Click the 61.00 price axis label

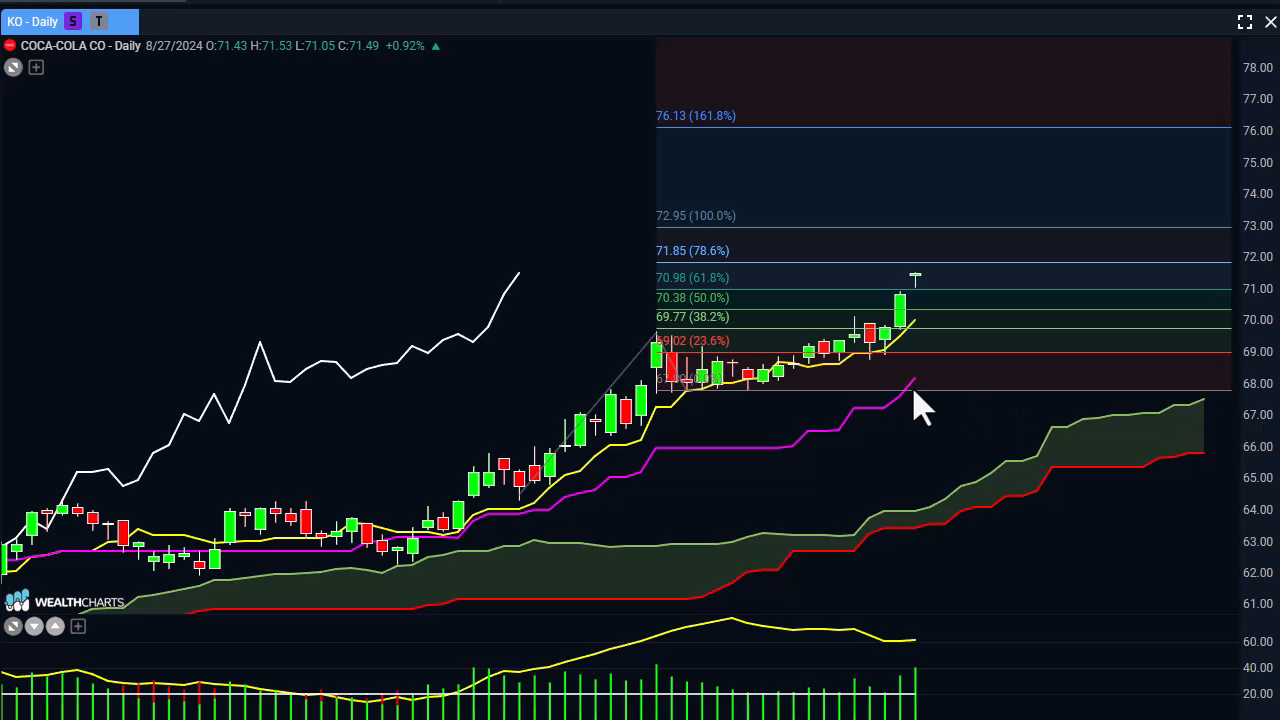[x=1257, y=605]
